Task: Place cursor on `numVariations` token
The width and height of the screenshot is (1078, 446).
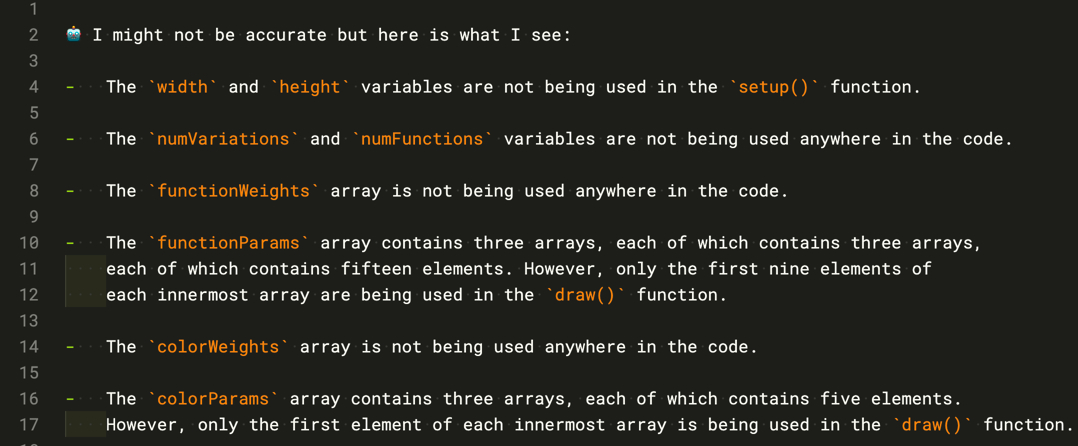Action: tap(223, 139)
